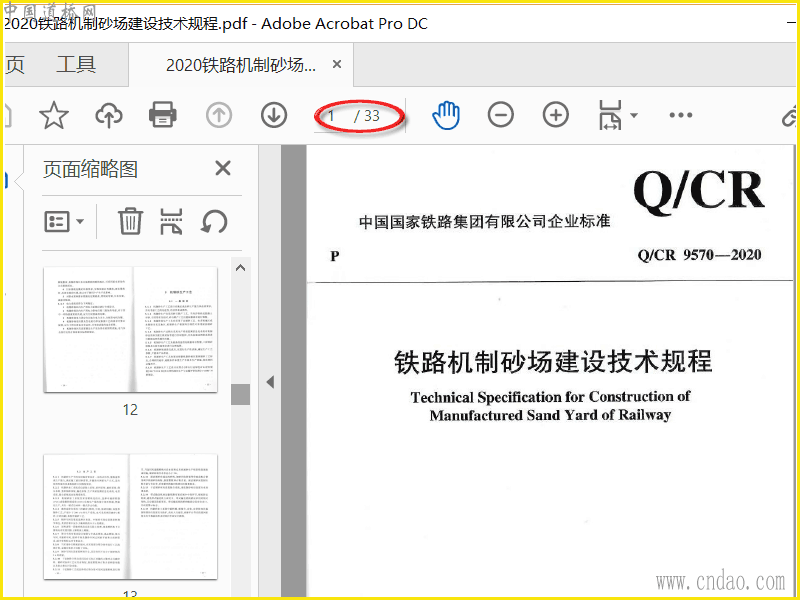Close the 2020铁路机制砂场 document tab
Screen dimensions: 800x600
pyautogui.click(x=337, y=64)
